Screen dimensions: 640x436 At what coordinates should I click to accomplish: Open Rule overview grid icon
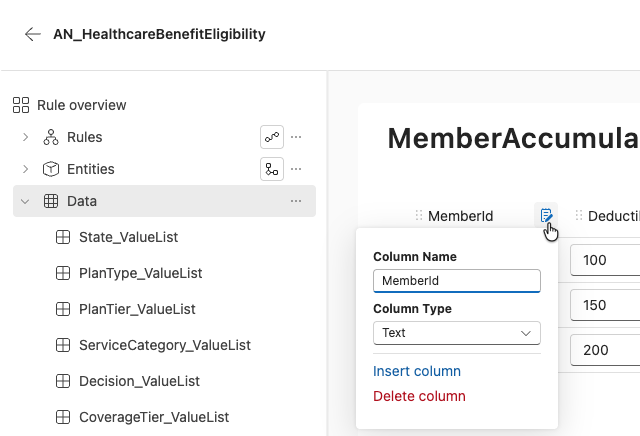click(21, 105)
